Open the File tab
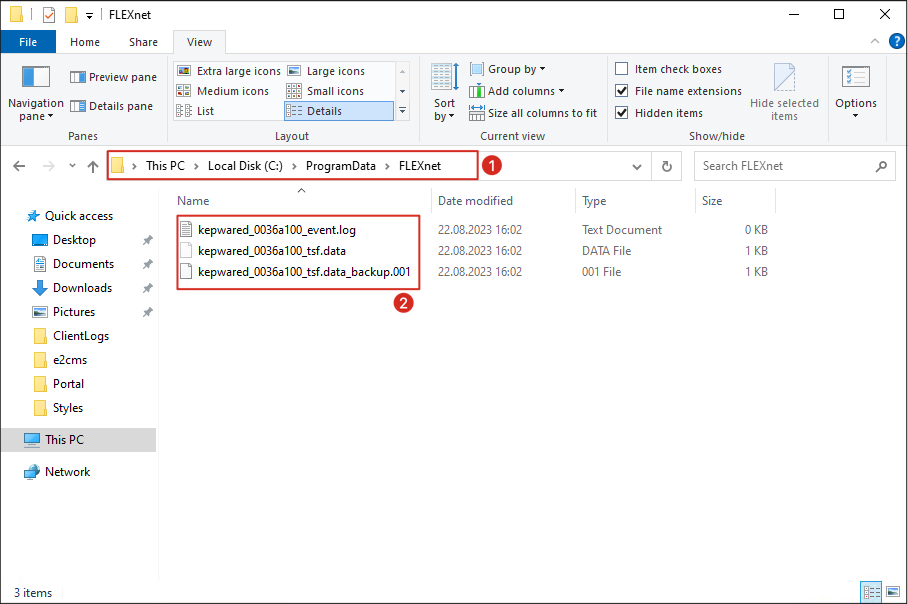This screenshot has height=604, width=908. (28, 42)
